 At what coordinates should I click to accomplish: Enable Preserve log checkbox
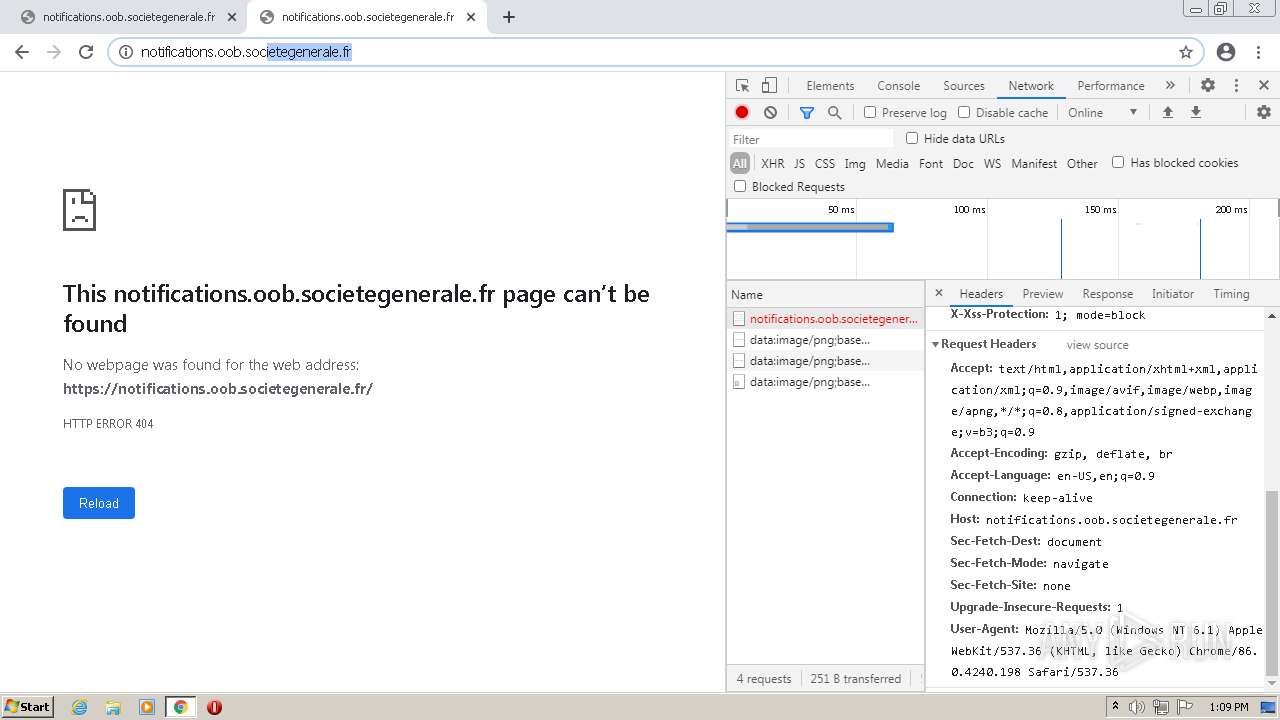click(x=870, y=112)
